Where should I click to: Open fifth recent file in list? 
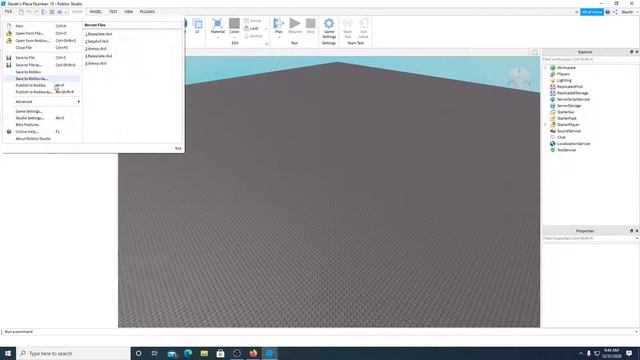click(96, 63)
